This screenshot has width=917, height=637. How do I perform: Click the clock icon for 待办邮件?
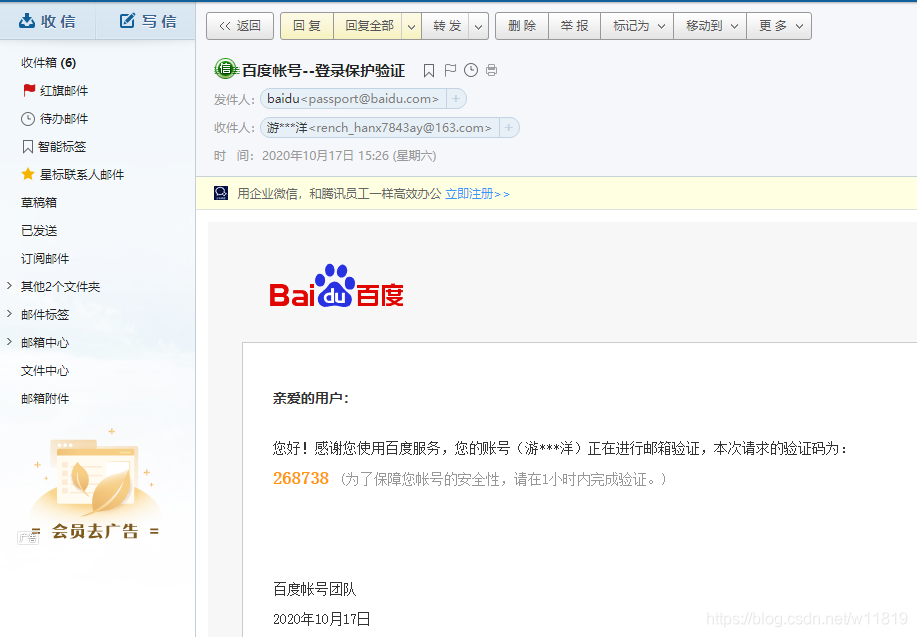pos(27,119)
